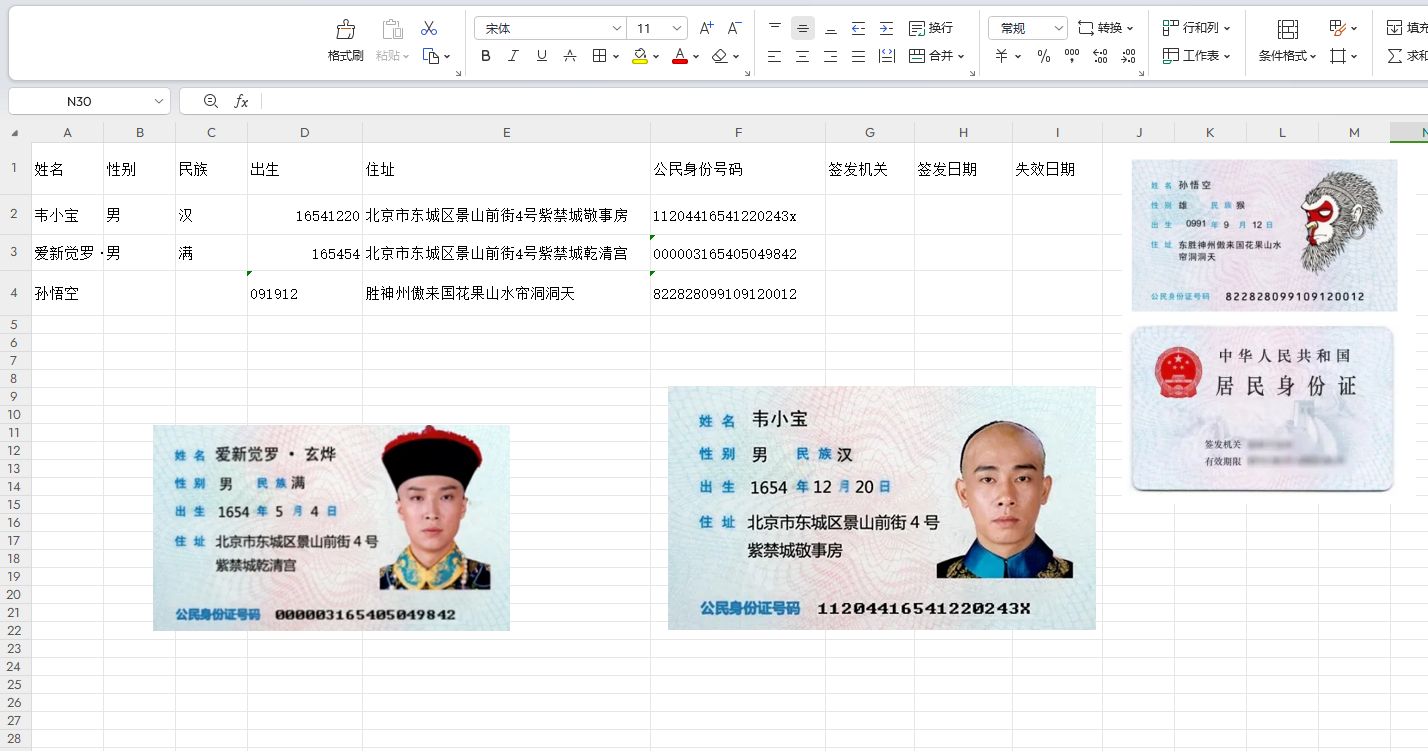
Task: Click the Increase decimal places icon
Action: (1100, 56)
